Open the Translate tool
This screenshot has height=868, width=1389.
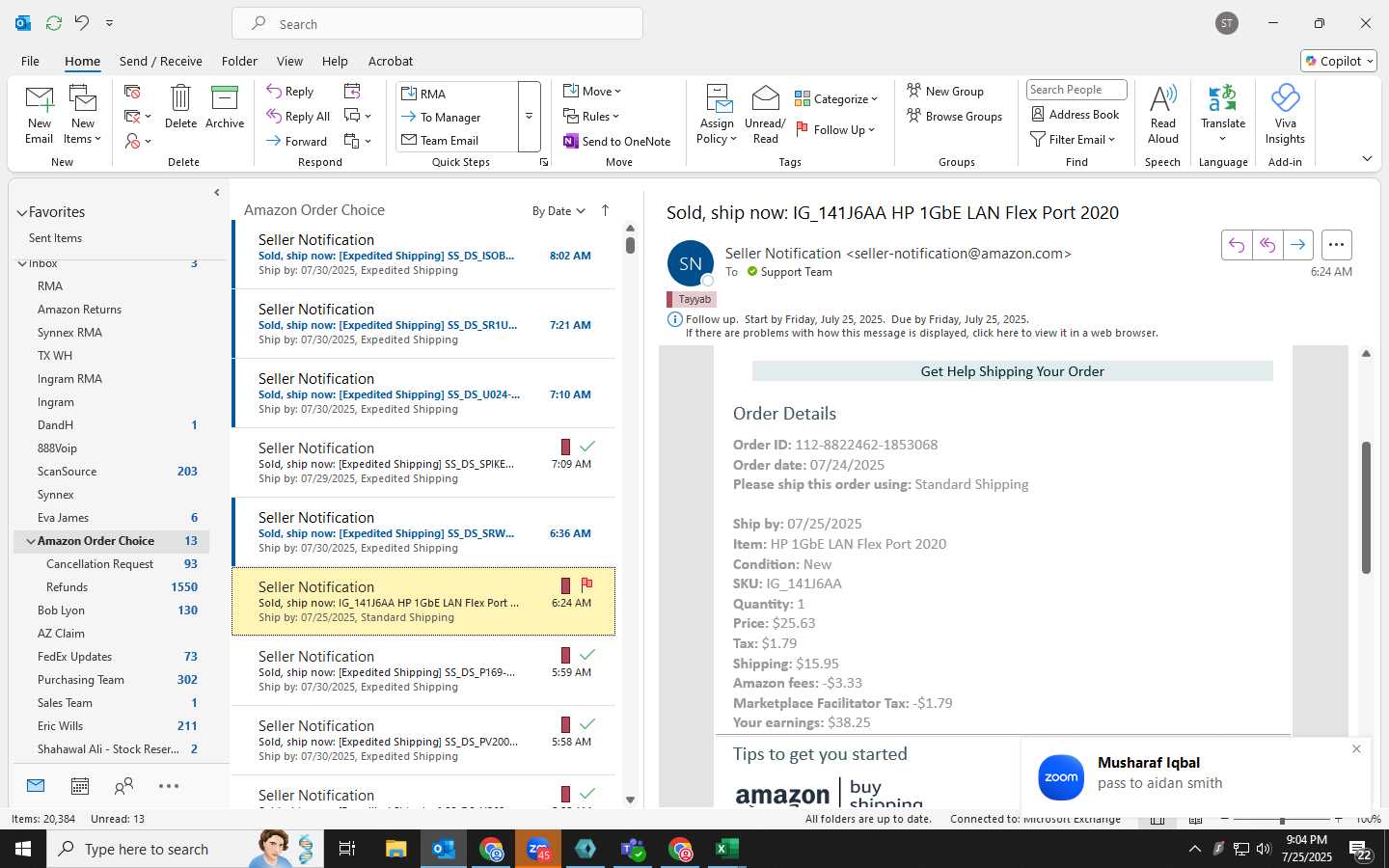[x=1223, y=115]
